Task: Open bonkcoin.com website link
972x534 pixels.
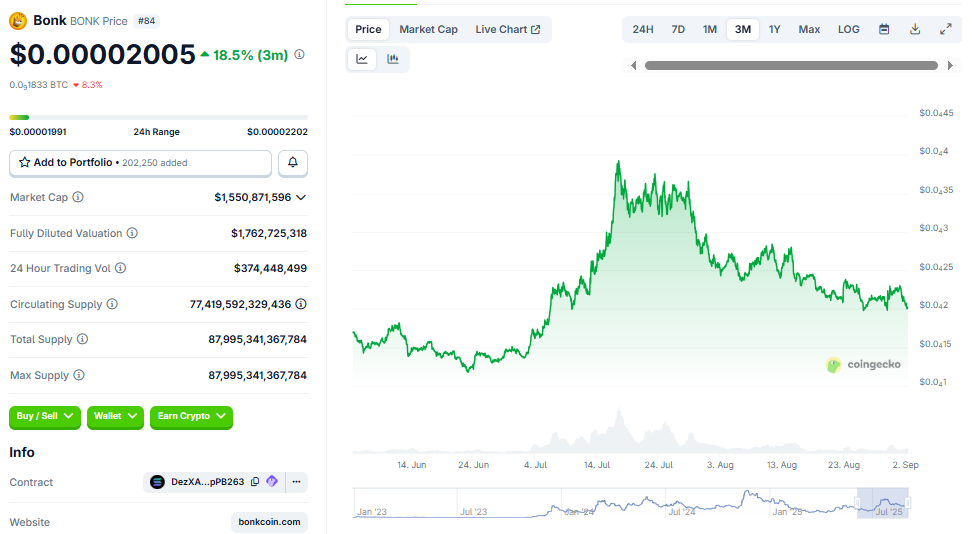Action: (x=269, y=522)
